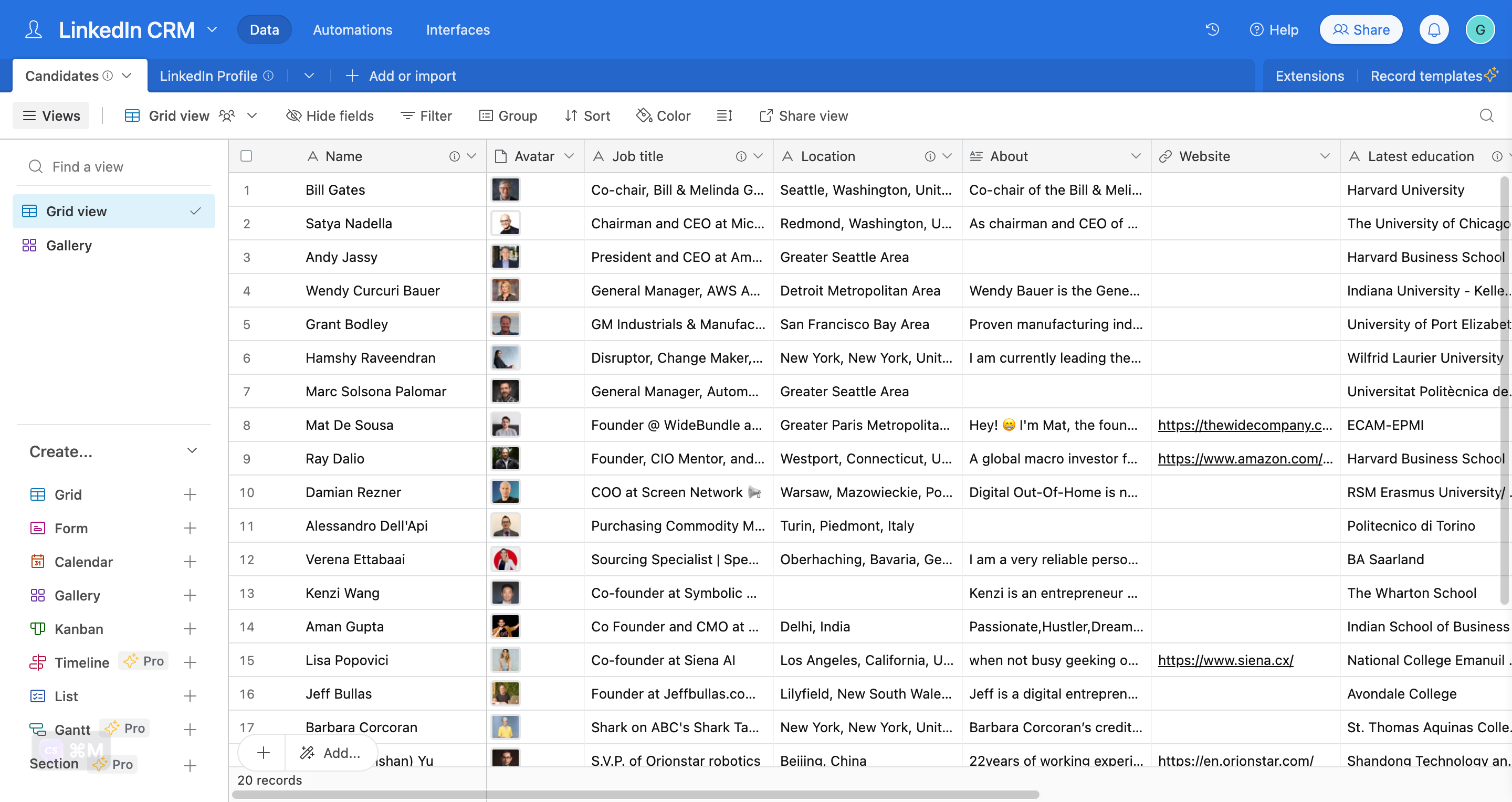This screenshot has width=1512, height=802.
Task: Switch to the Interfaces tab
Action: pos(458,29)
